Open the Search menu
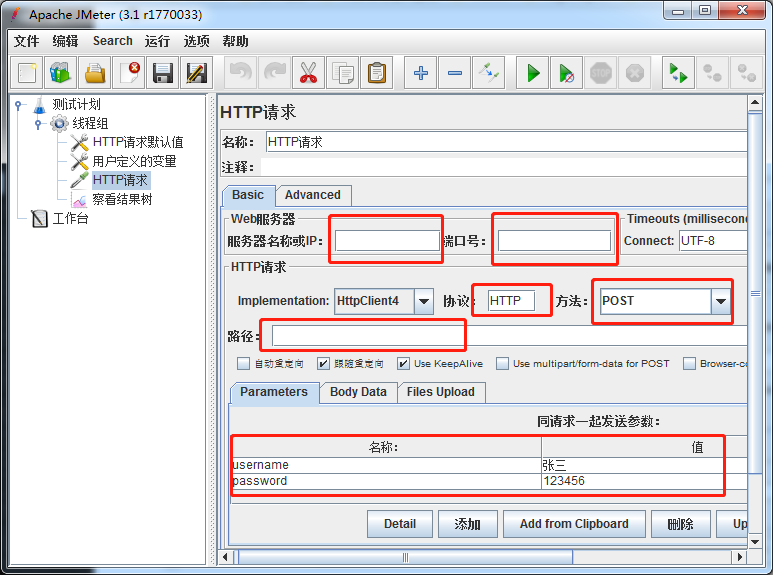Image resolution: width=773 pixels, height=575 pixels. 113,41
